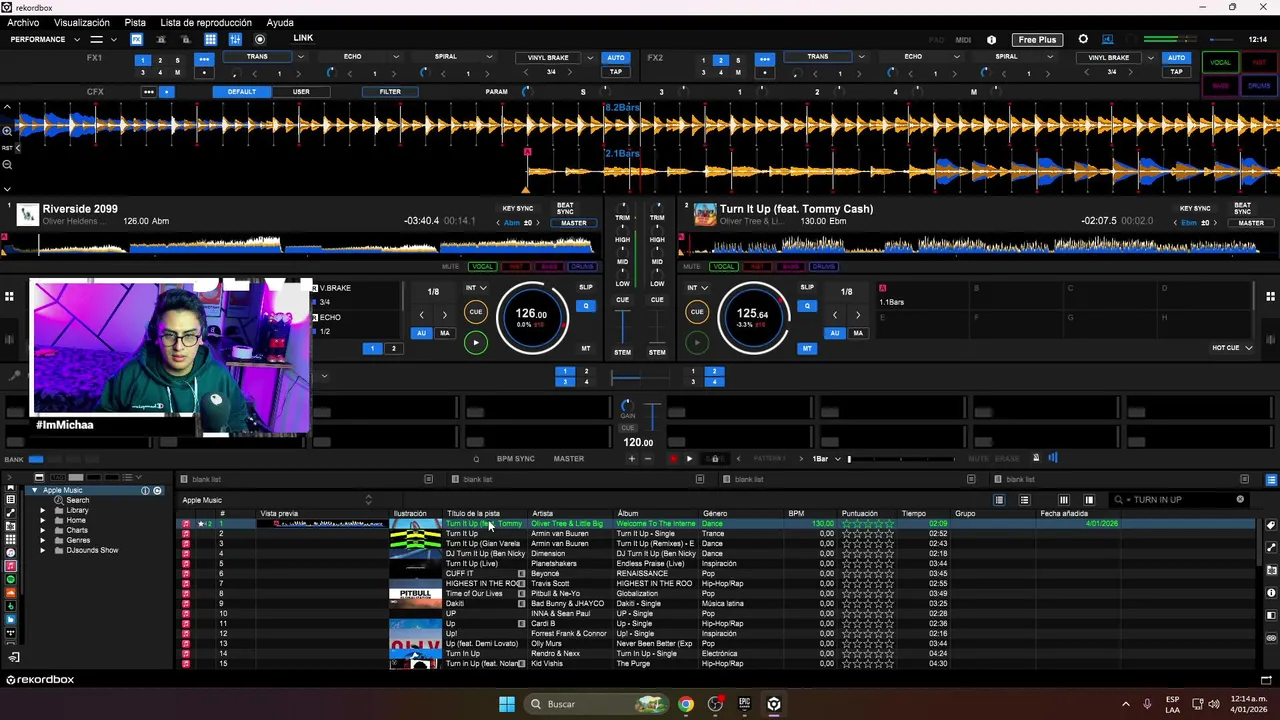
Task: Click the recording panel icon
Action: click(260, 39)
